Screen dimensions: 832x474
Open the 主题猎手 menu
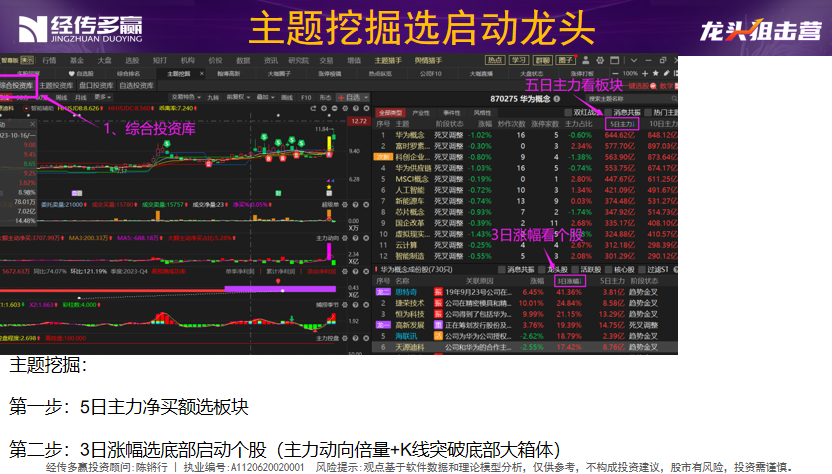click(388, 61)
